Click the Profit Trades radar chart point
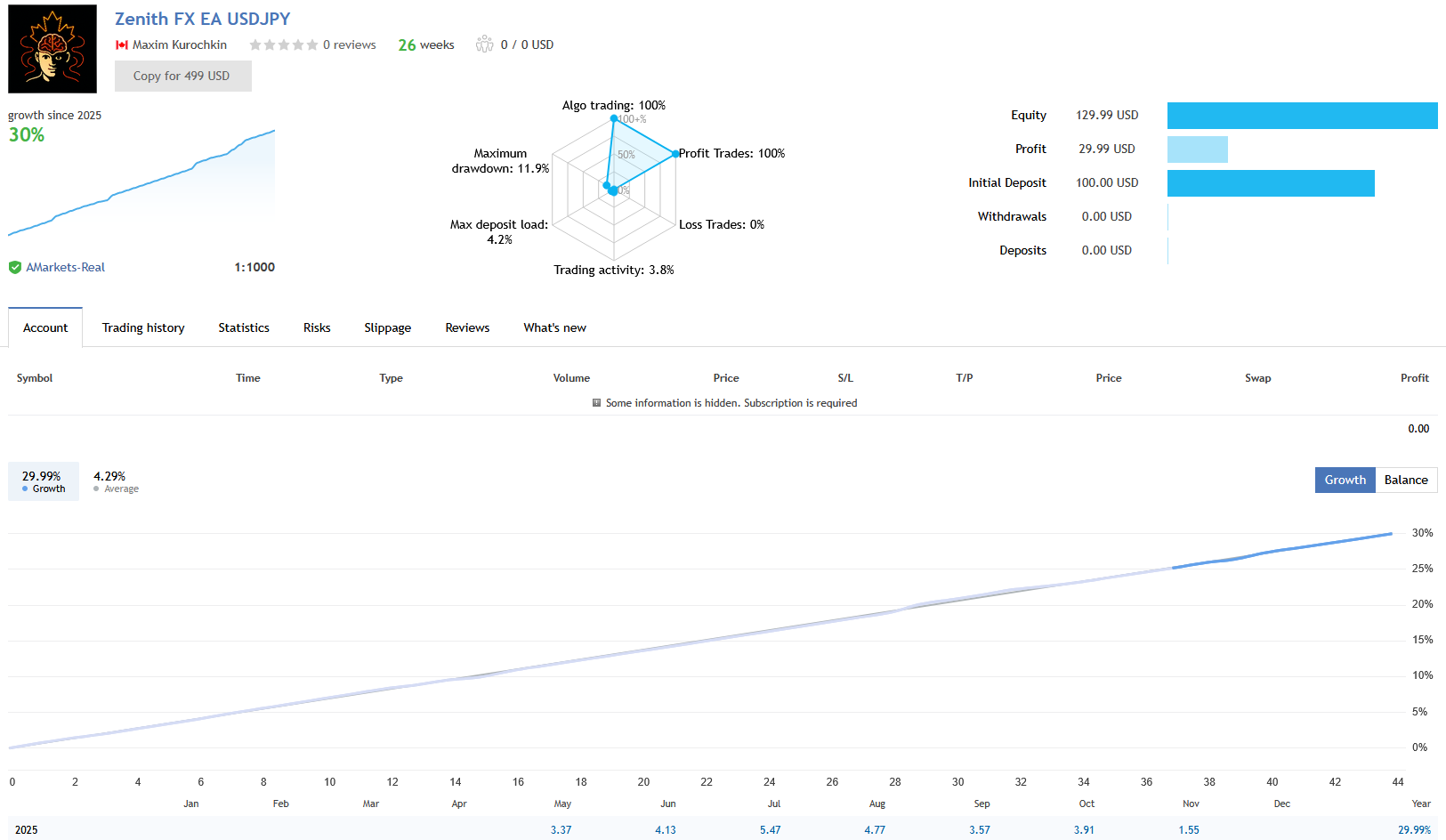The width and height of the screenshot is (1446, 840). (675, 154)
